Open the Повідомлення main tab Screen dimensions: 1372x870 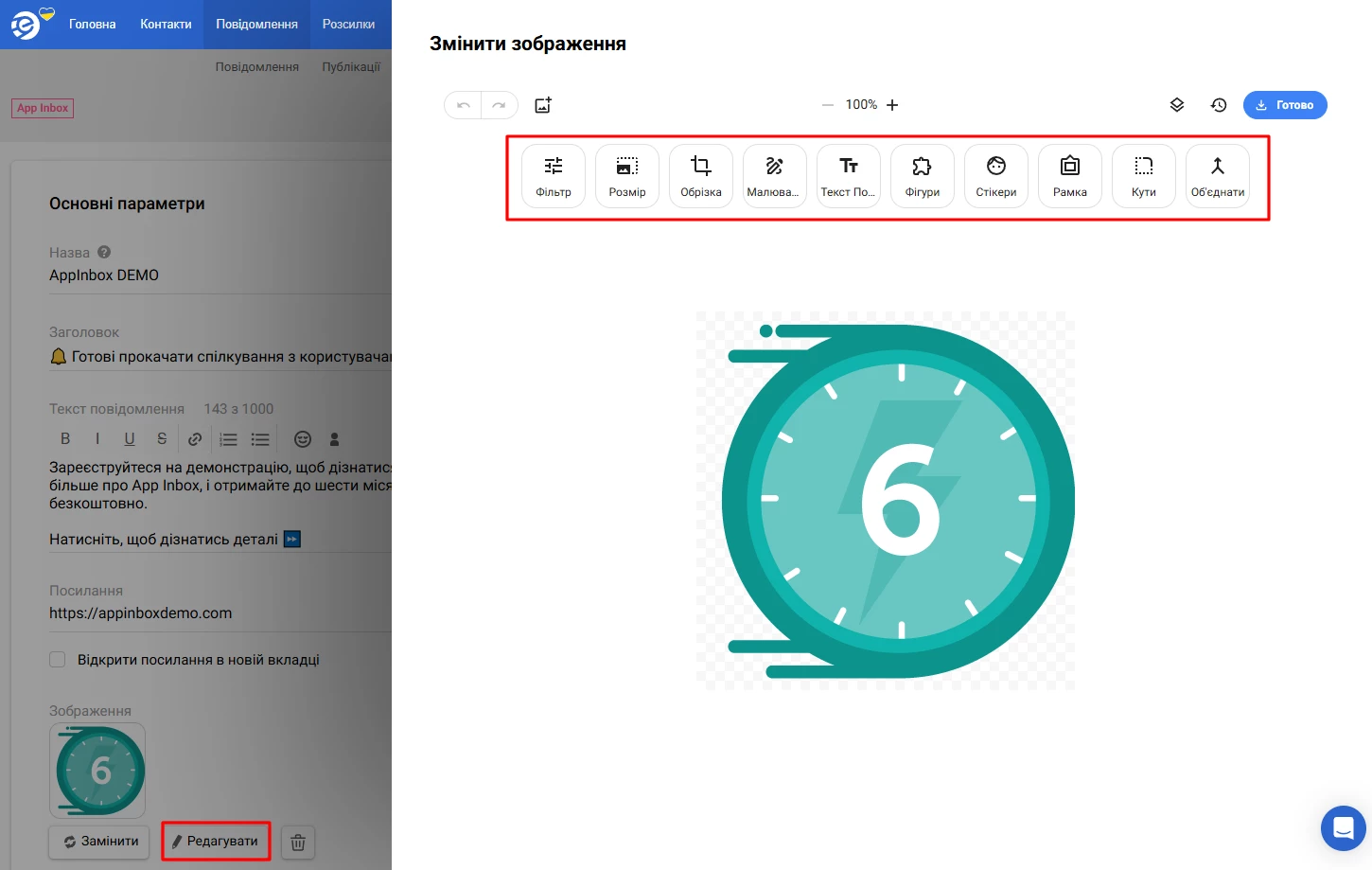point(256,25)
